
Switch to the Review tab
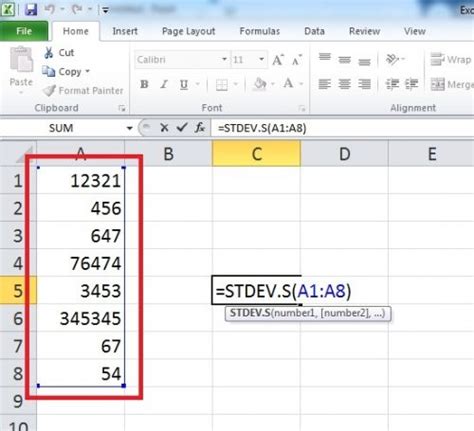[364, 31]
